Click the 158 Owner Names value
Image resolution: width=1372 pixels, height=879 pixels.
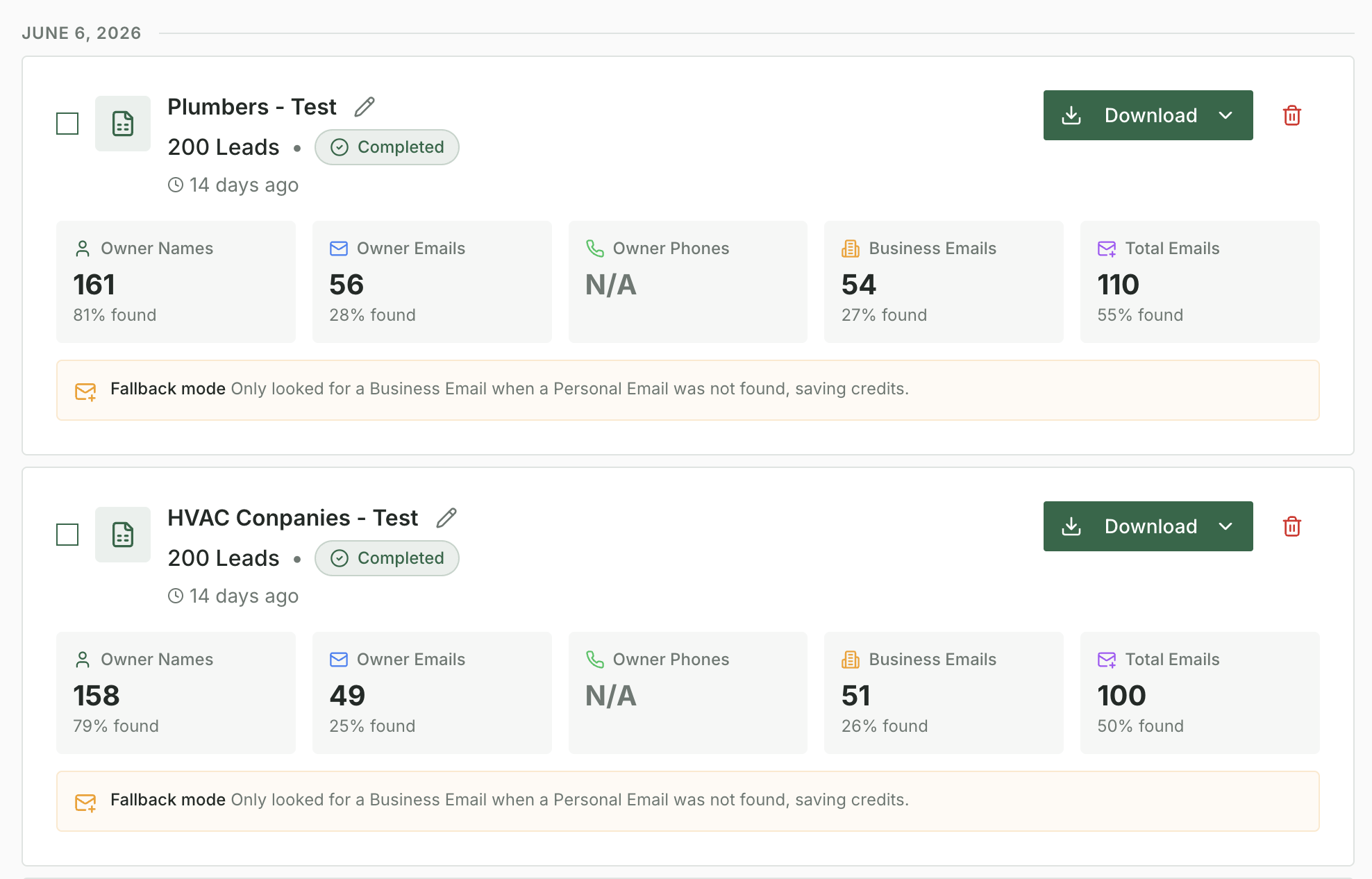coord(97,696)
